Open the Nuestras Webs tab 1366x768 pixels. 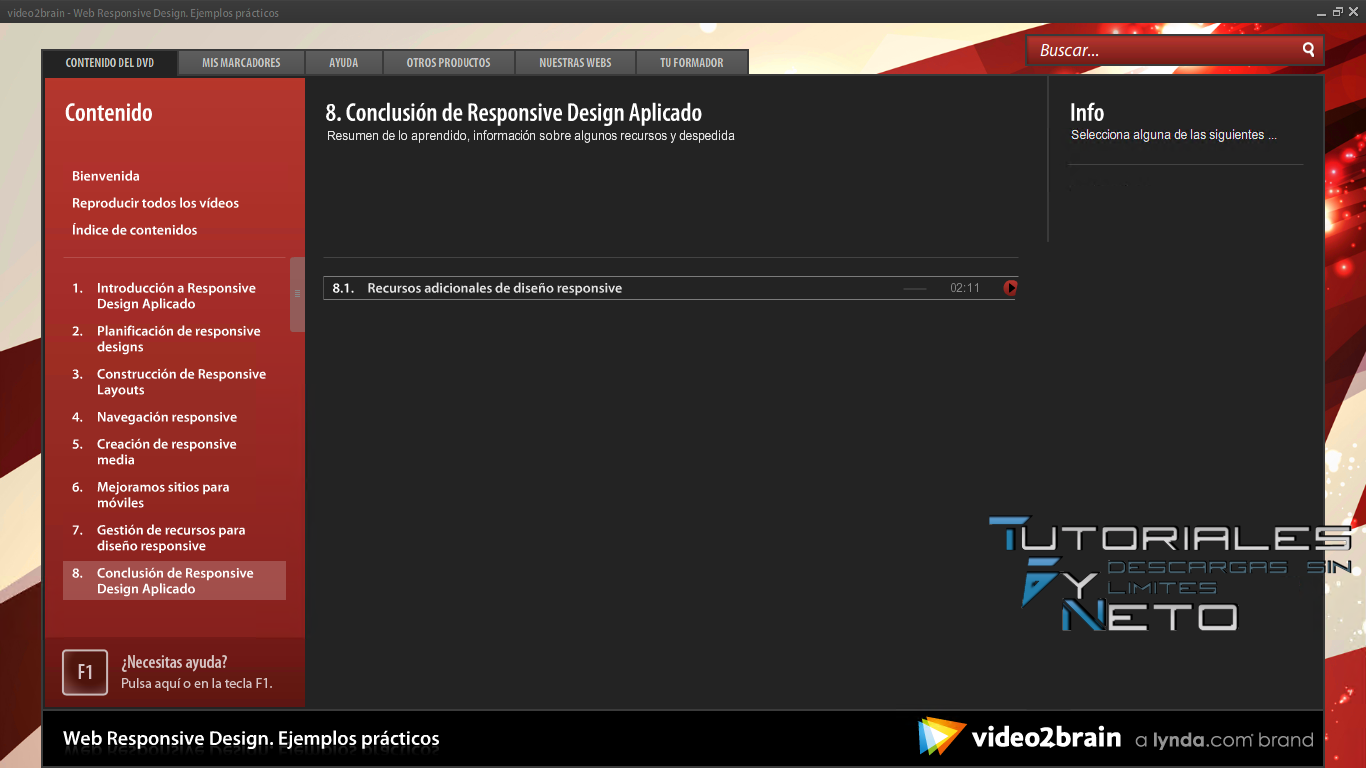point(575,62)
